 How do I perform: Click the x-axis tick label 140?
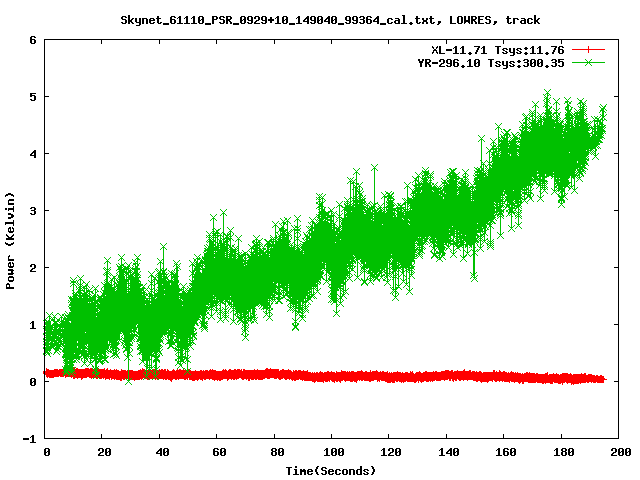click(x=448, y=453)
